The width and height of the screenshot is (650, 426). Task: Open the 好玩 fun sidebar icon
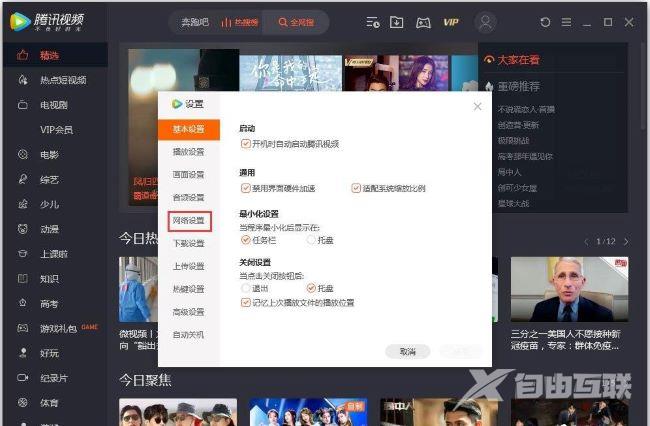click(x=23, y=353)
